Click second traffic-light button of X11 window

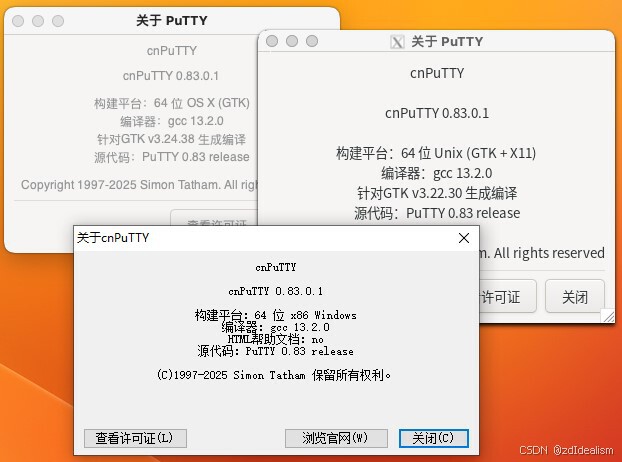click(x=292, y=41)
